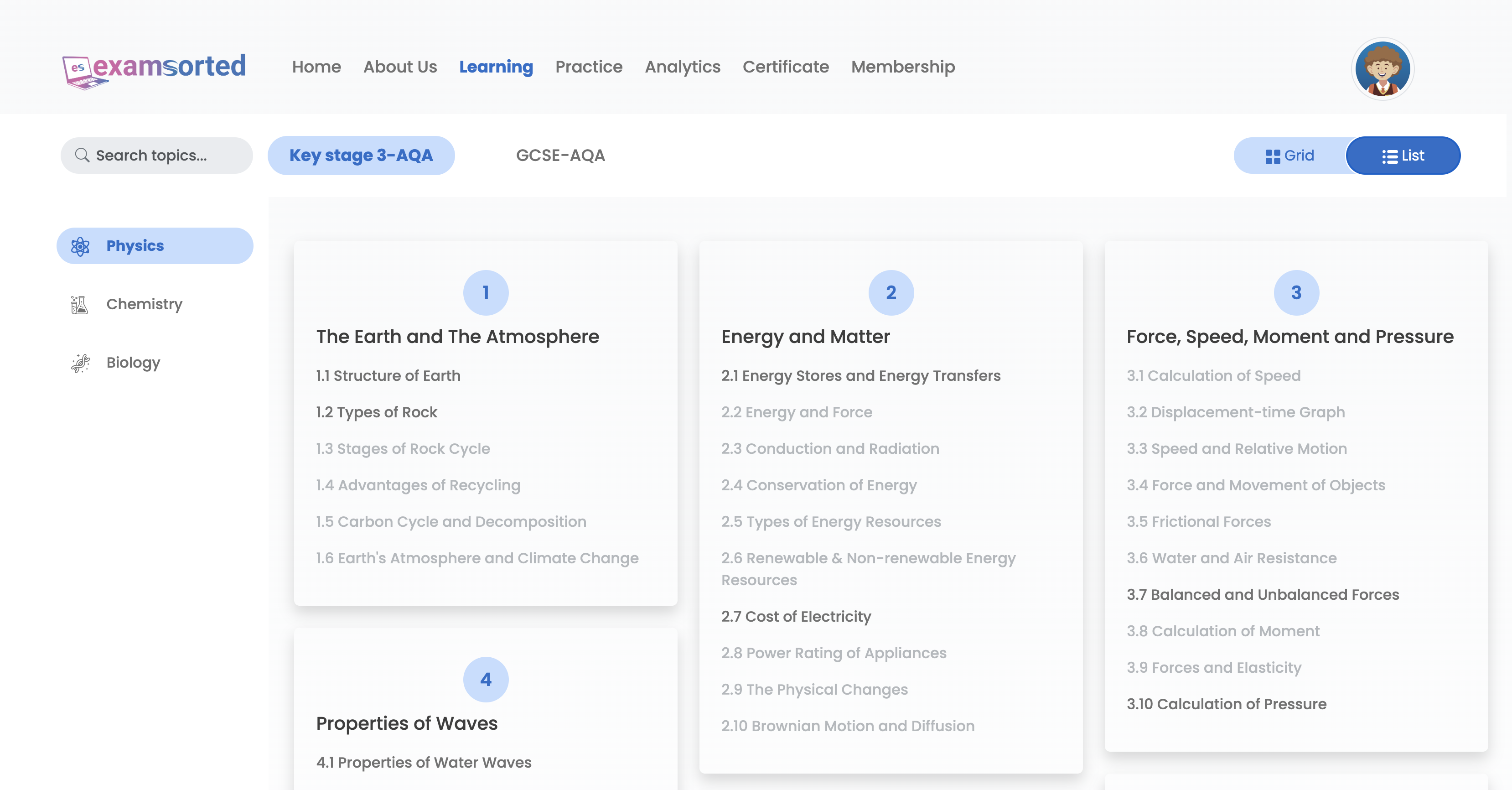Click the Properties of Waves heading

click(x=406, y=723)
